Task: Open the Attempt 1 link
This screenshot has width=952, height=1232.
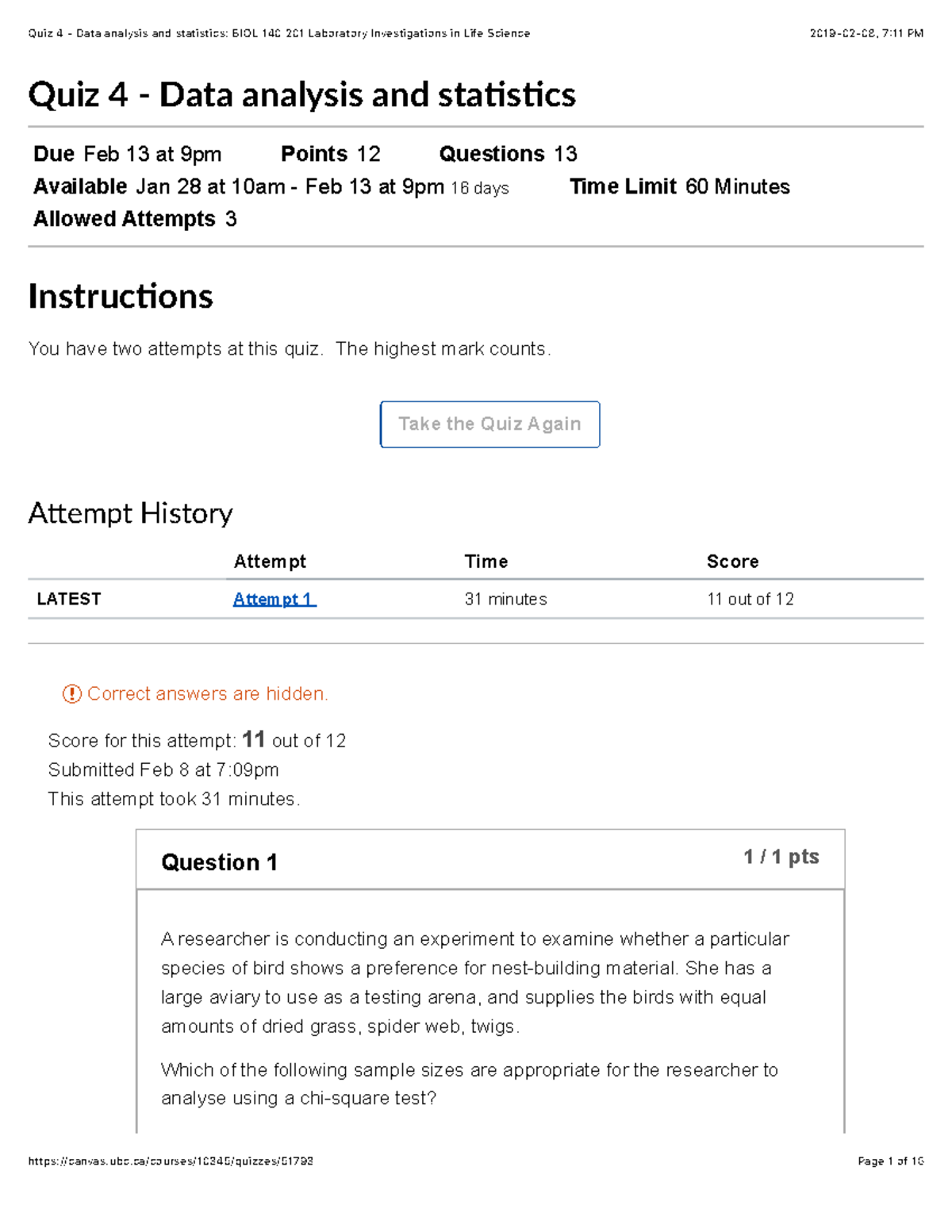Action: (x=274, y=600)
